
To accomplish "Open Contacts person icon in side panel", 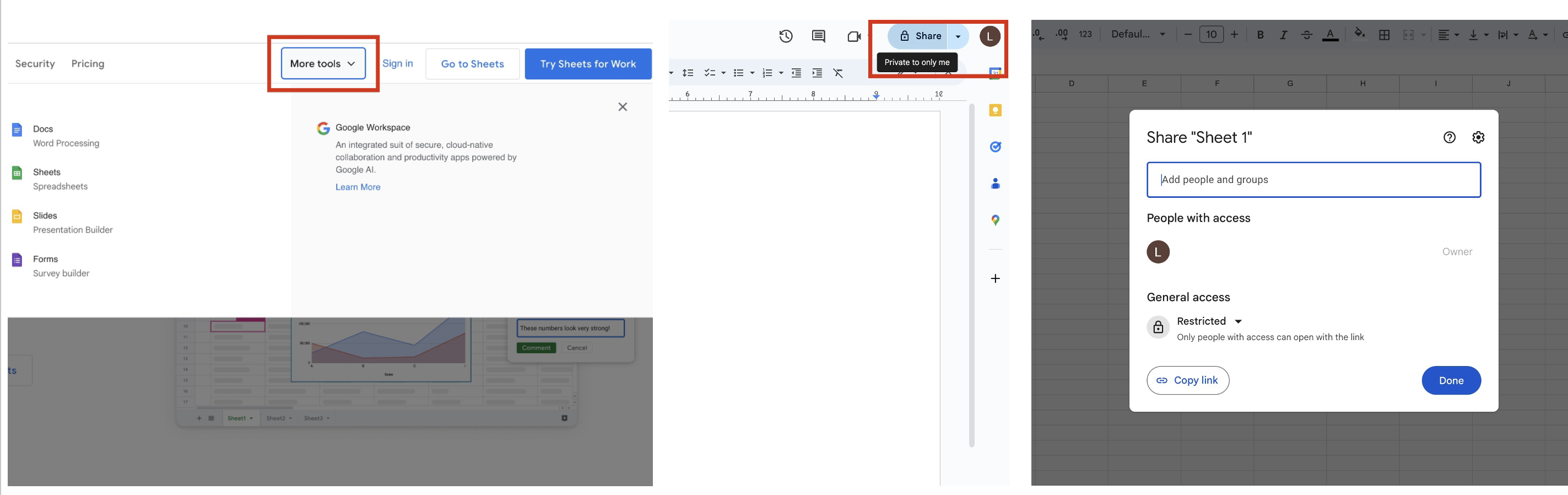I will pyautogui.click(x=996, y=183).
